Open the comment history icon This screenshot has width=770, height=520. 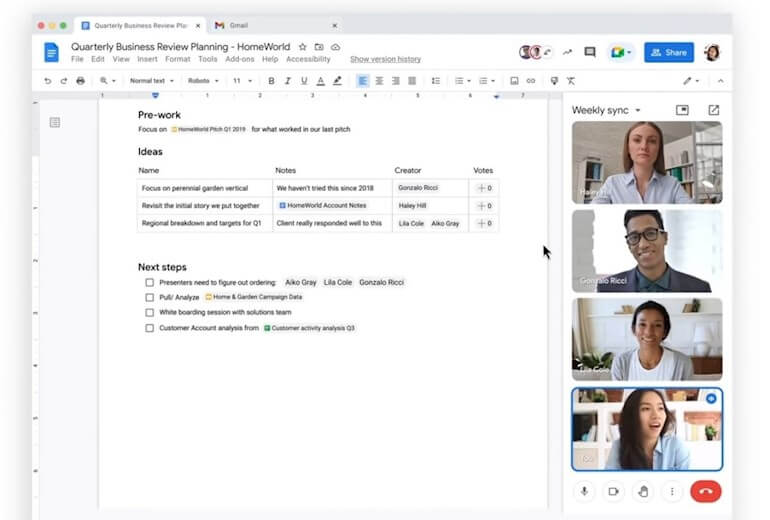590,52
